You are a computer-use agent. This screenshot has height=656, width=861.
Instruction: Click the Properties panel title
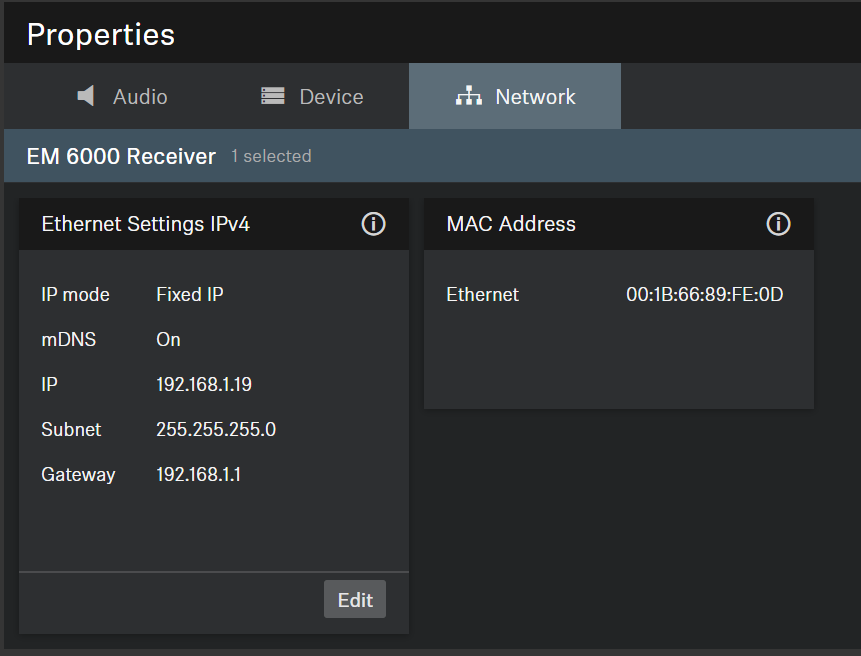101,34
